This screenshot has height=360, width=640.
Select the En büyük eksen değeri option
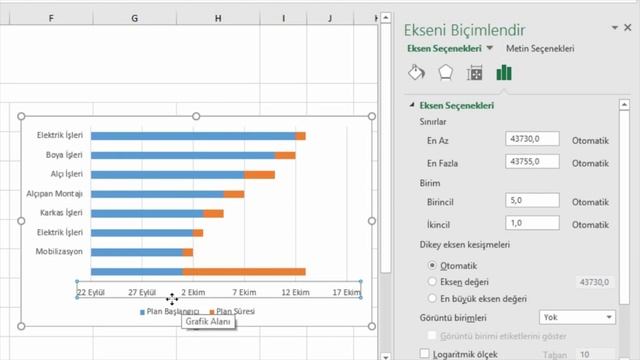[432, 298]
